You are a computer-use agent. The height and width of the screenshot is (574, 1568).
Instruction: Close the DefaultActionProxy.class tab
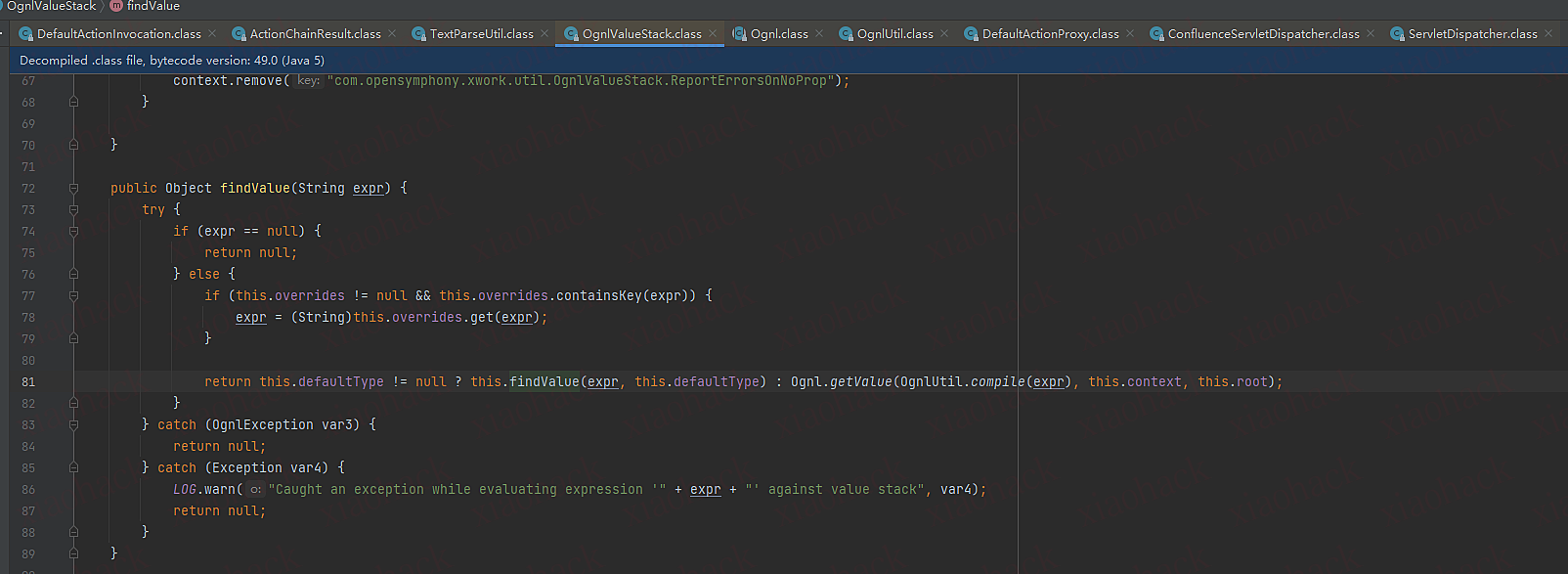(x=1130, y=33)
